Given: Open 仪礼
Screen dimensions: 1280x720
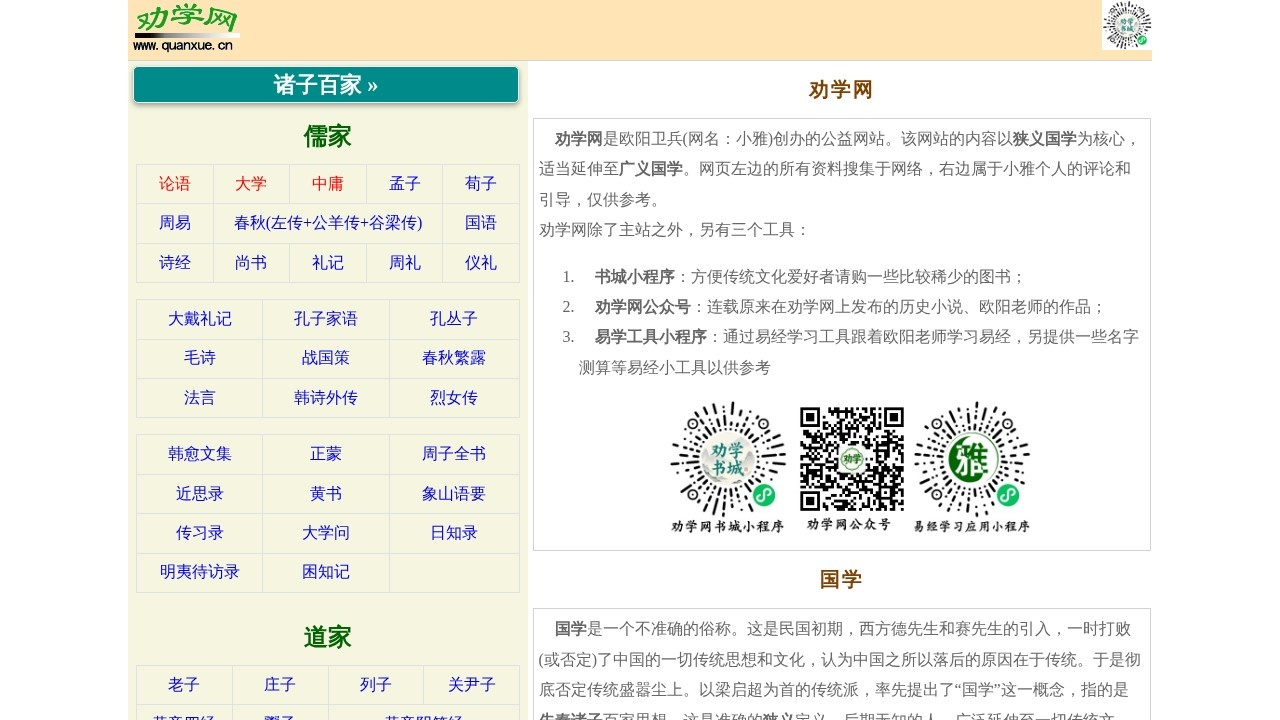Looking at the screenshot, I should pyautogui.click(x=481, y=263).
